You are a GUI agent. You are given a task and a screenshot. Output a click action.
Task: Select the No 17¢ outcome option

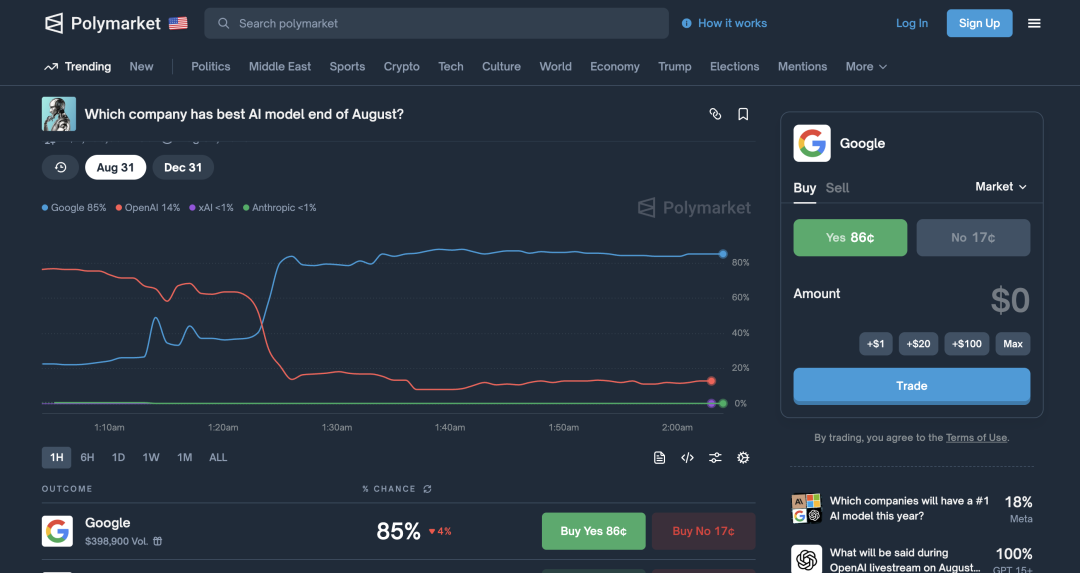(x=973, y=238)
